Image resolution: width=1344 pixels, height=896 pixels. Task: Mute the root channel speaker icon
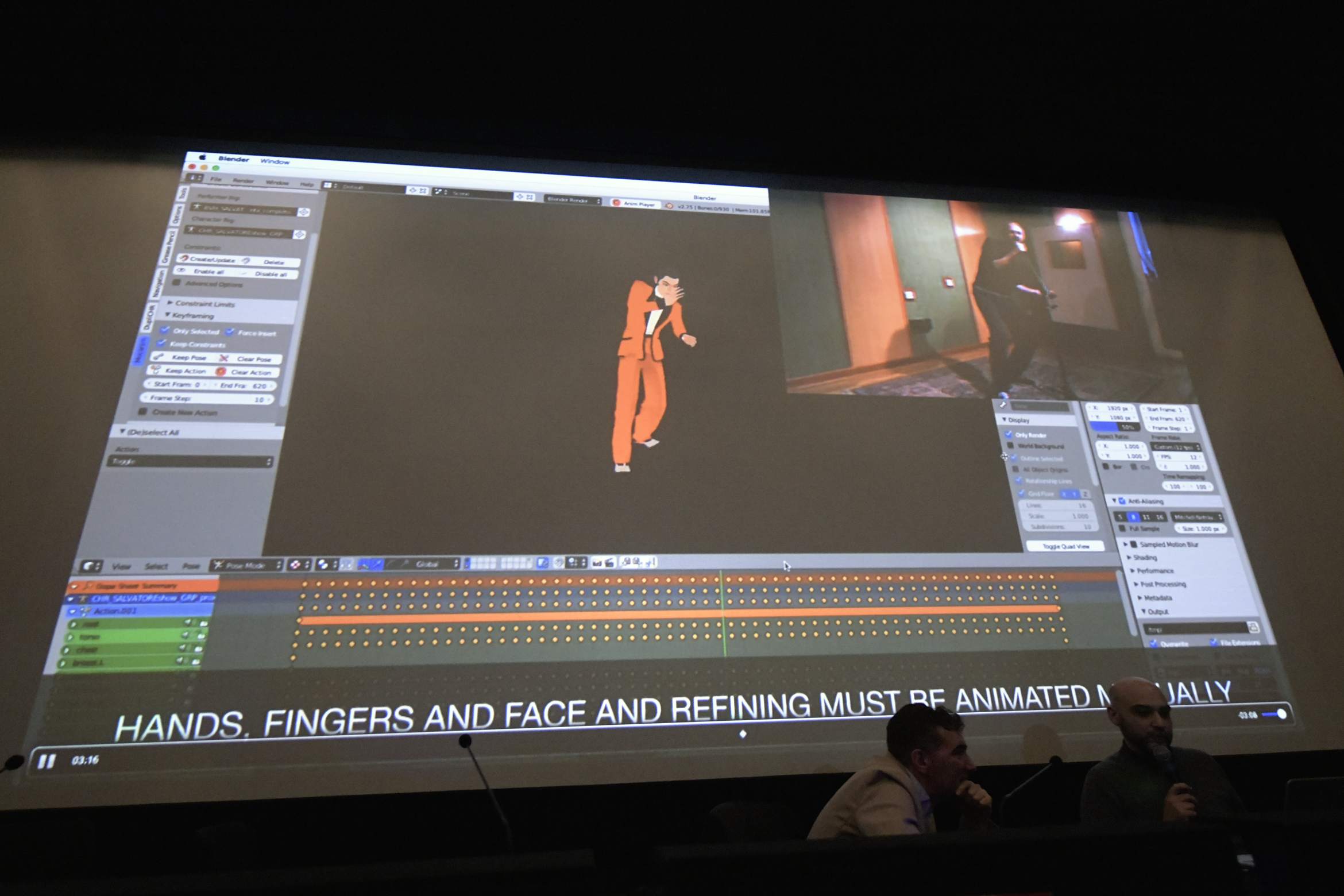187,622
